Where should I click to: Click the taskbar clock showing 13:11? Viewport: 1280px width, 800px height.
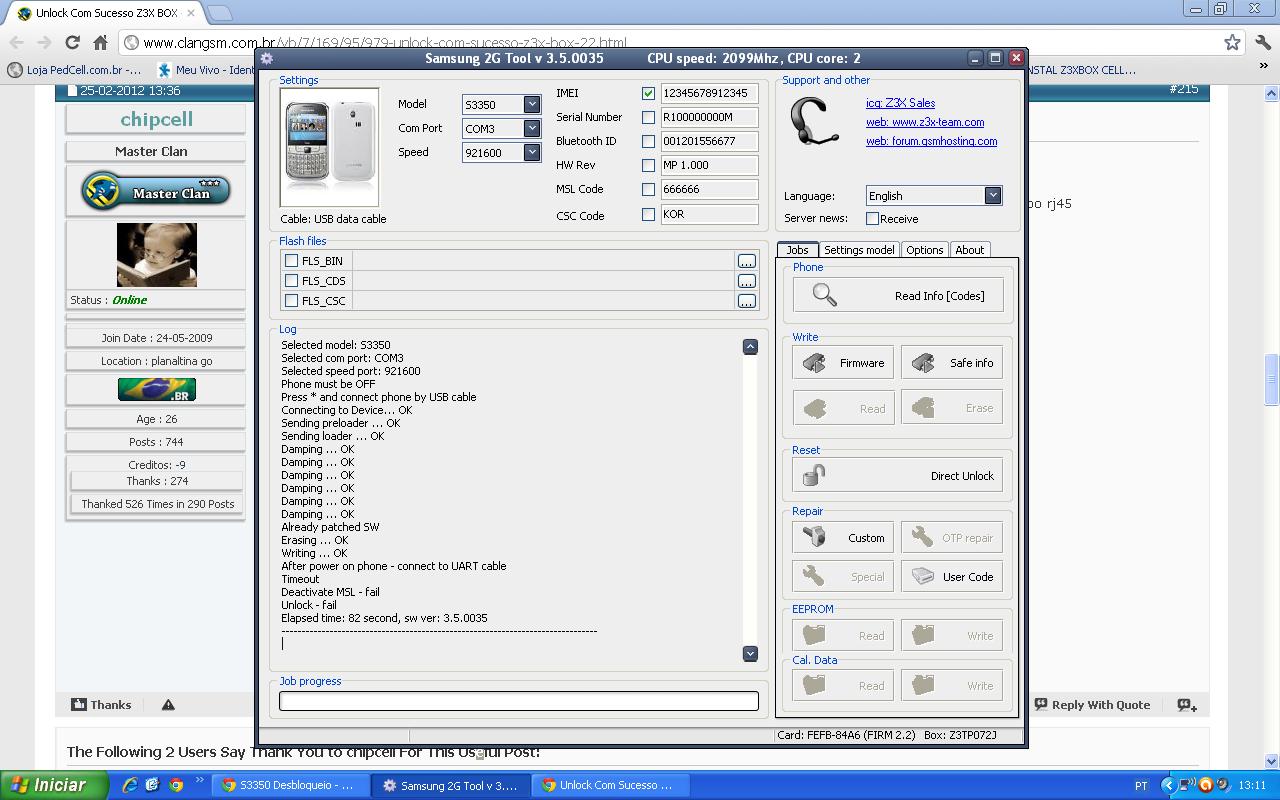[1252, 785]
